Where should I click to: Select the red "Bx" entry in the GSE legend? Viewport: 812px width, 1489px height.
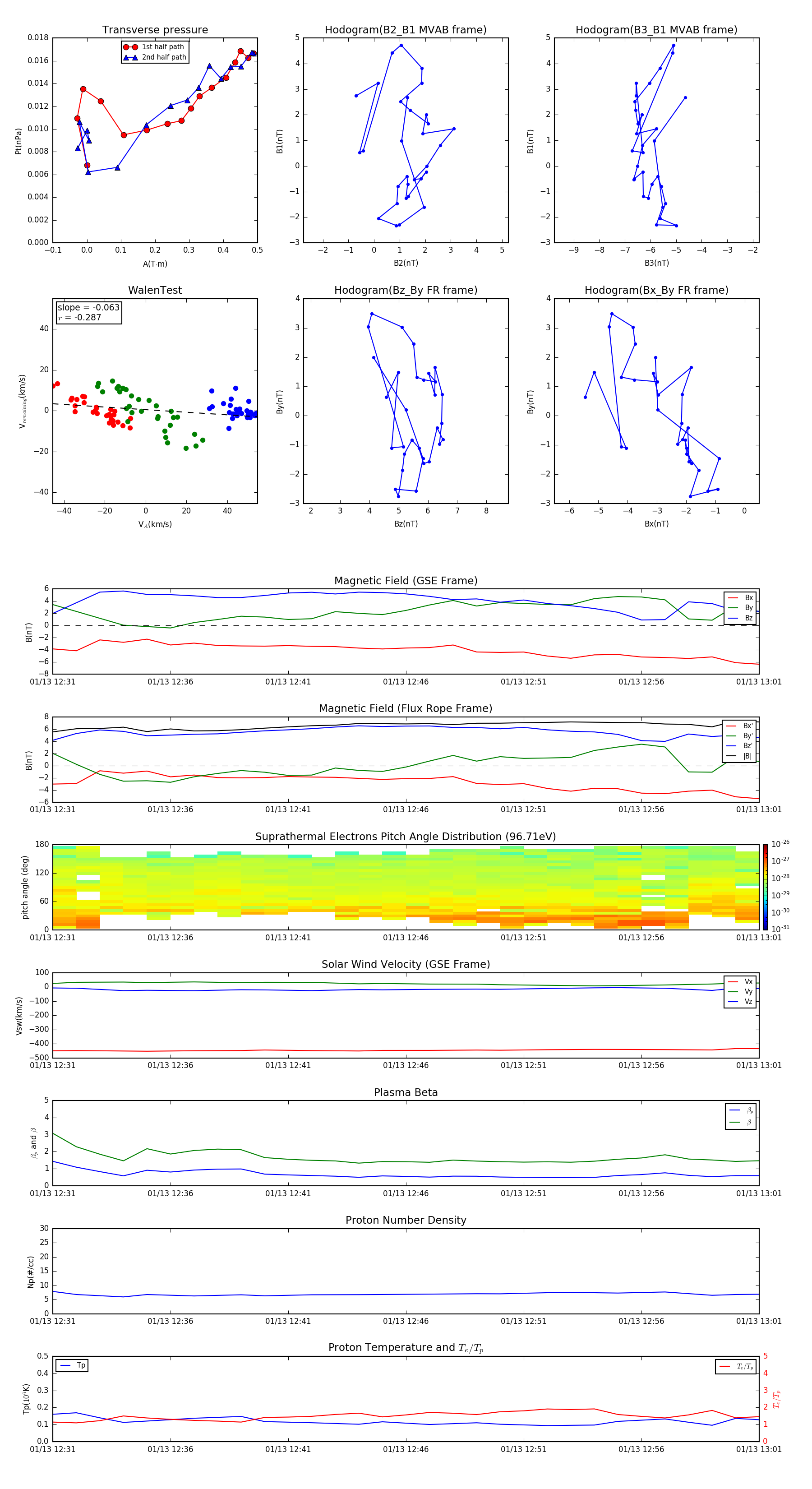pyautogui.click(x=740, y=598)
